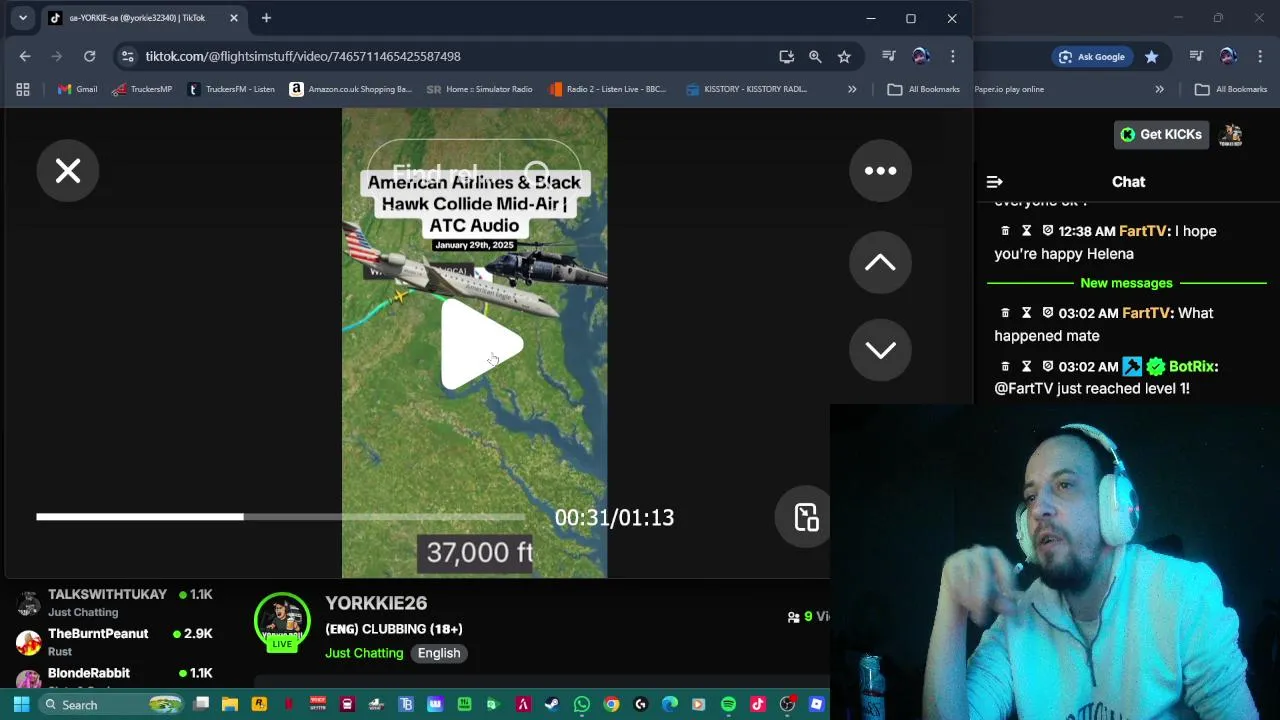
Task: Click Ask Google in background Chrome window
Action: point(1092,56)
